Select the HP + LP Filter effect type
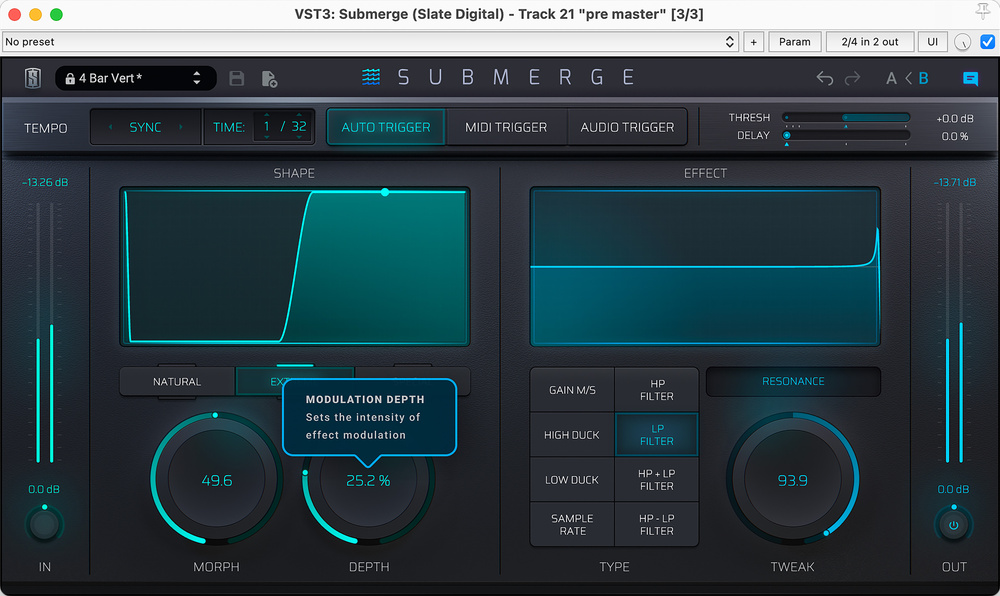The image size is (1000, 596). [x=657, y=480]
